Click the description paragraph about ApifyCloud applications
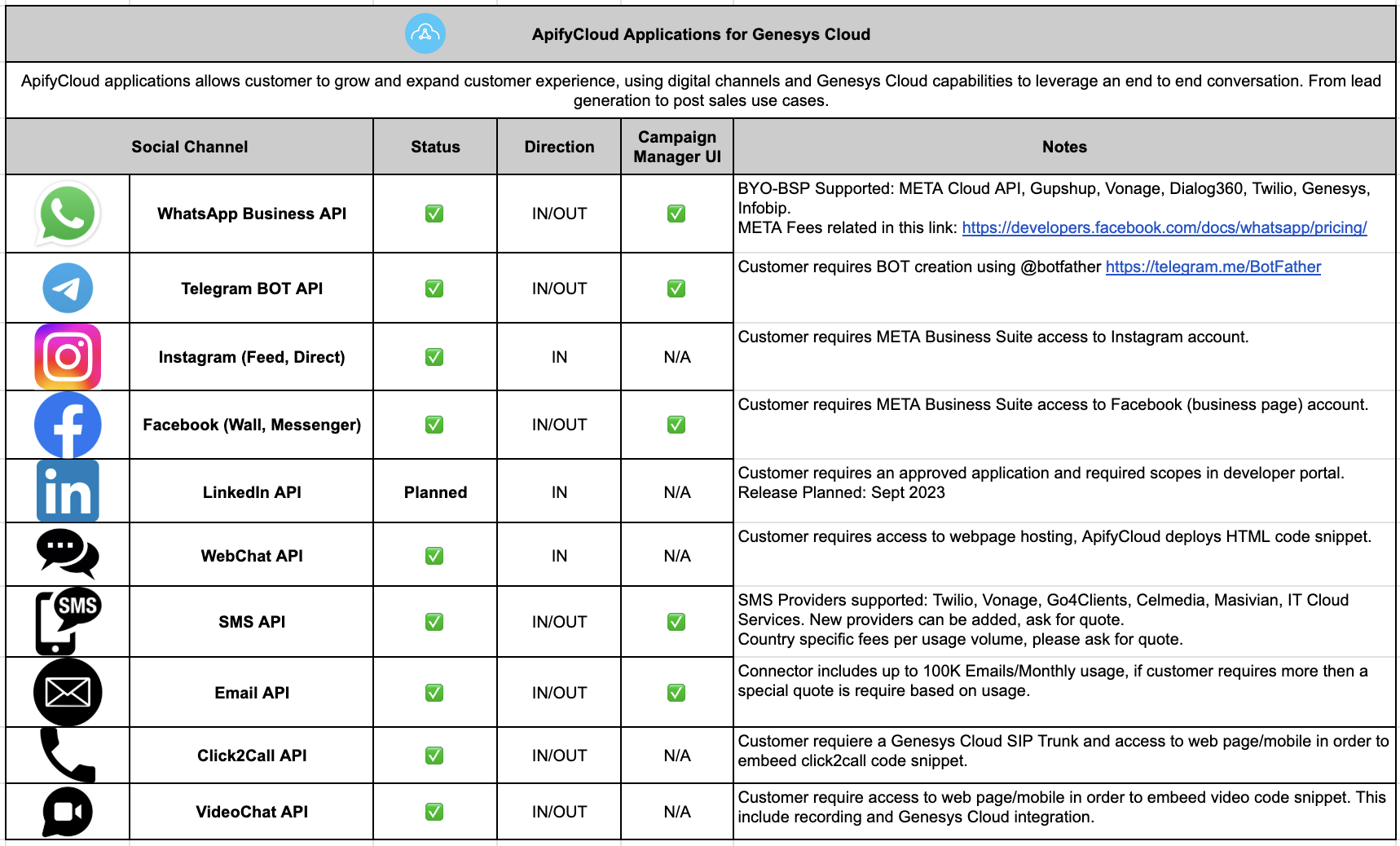The width and height of the screenshot is (1400, 846). 701,90
